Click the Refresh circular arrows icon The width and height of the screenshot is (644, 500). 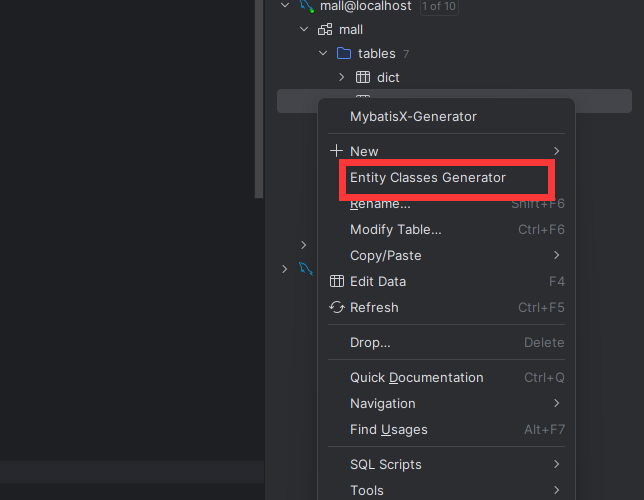[337, 308]
